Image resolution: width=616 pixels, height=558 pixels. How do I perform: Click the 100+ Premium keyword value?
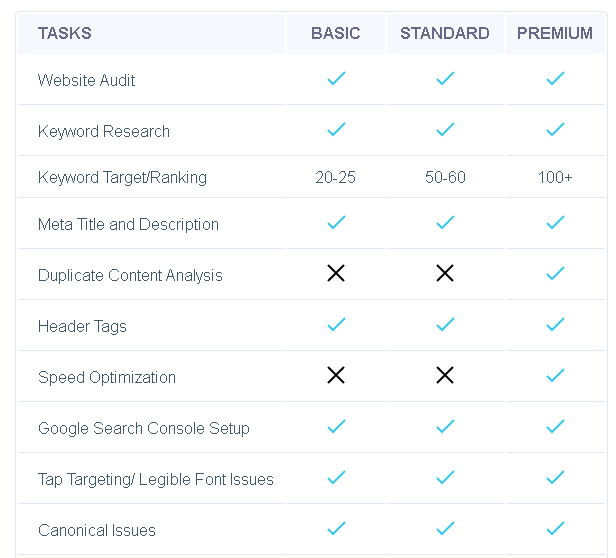coord(555,177)
